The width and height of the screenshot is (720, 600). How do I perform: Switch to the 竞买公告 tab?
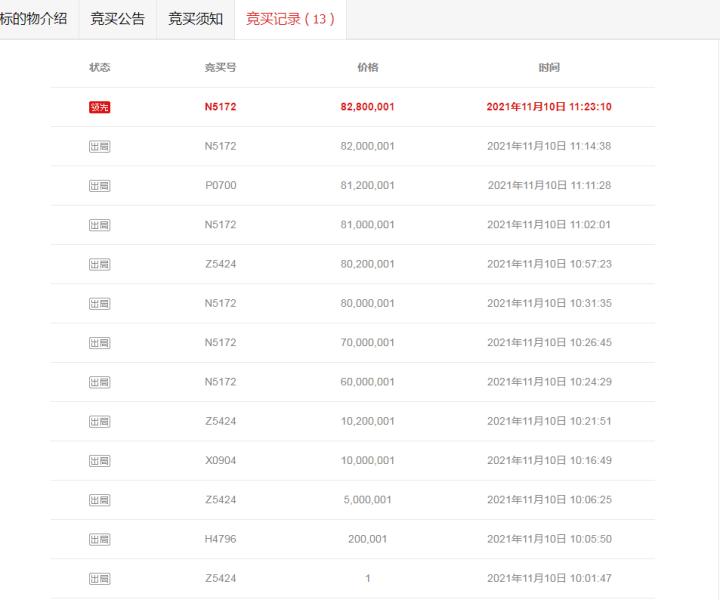click(118, 19)
